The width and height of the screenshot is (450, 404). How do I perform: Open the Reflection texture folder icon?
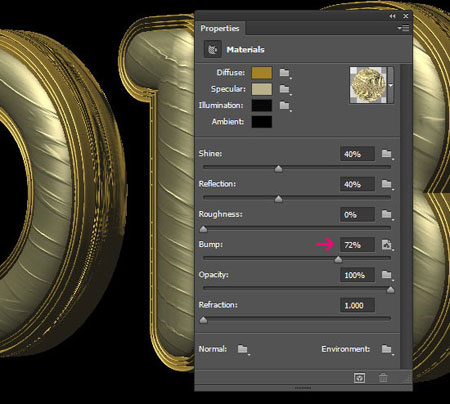(387, 184)
